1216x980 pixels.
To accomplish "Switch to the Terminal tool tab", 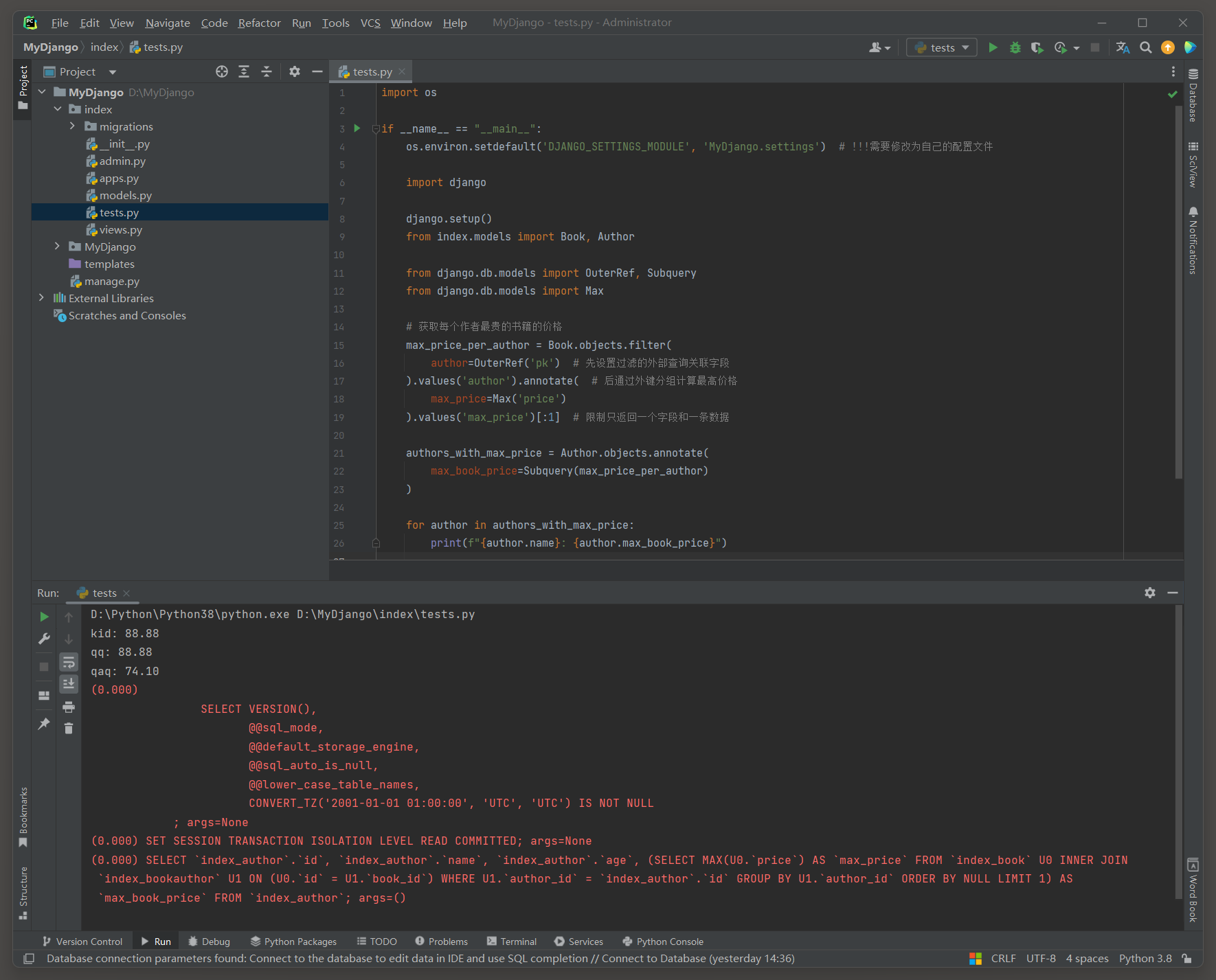I will 512,942.
